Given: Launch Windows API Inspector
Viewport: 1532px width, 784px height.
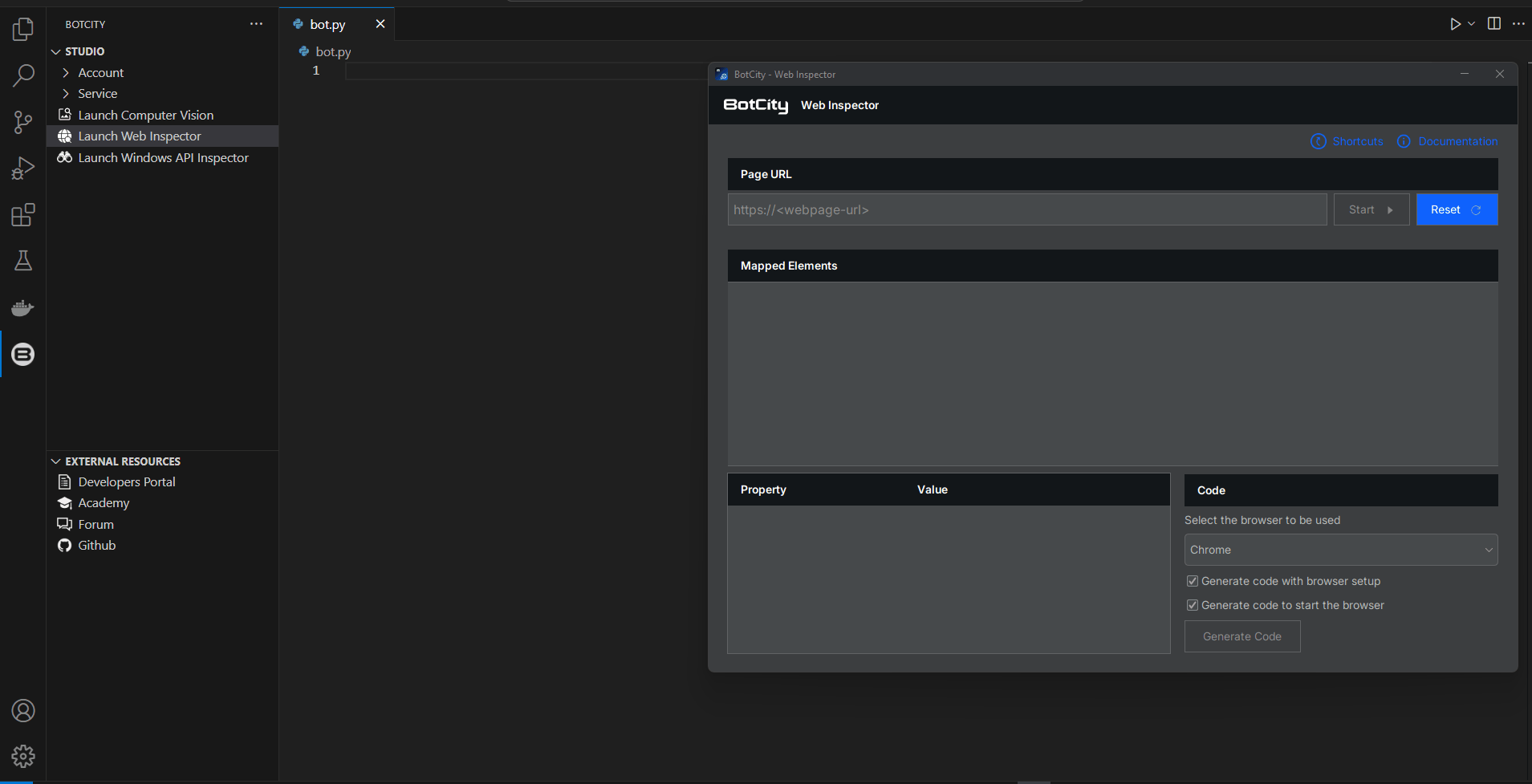Looking at the screenshot, I should pyautogui.click(x=163, y=158).
